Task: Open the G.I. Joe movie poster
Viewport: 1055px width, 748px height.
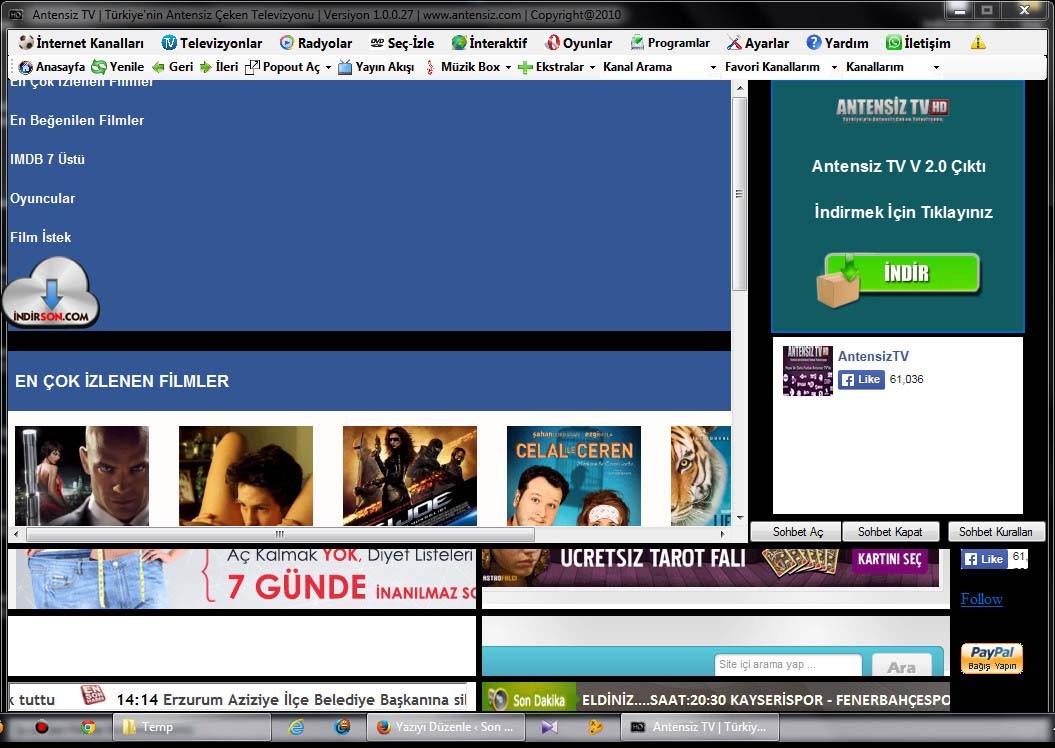Action: 410,476
